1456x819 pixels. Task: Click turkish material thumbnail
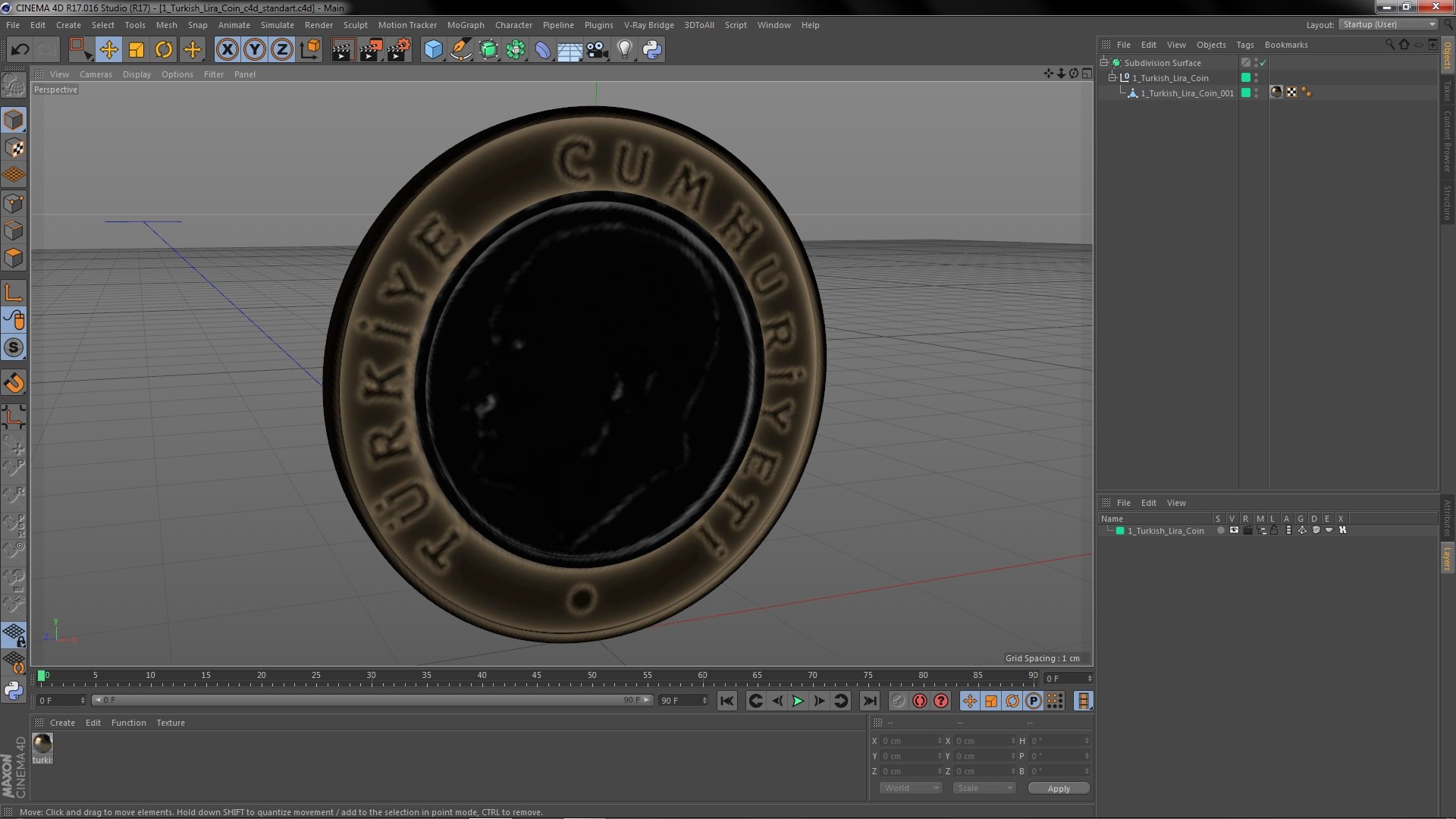pyautogui.click(x=42, y=743)
